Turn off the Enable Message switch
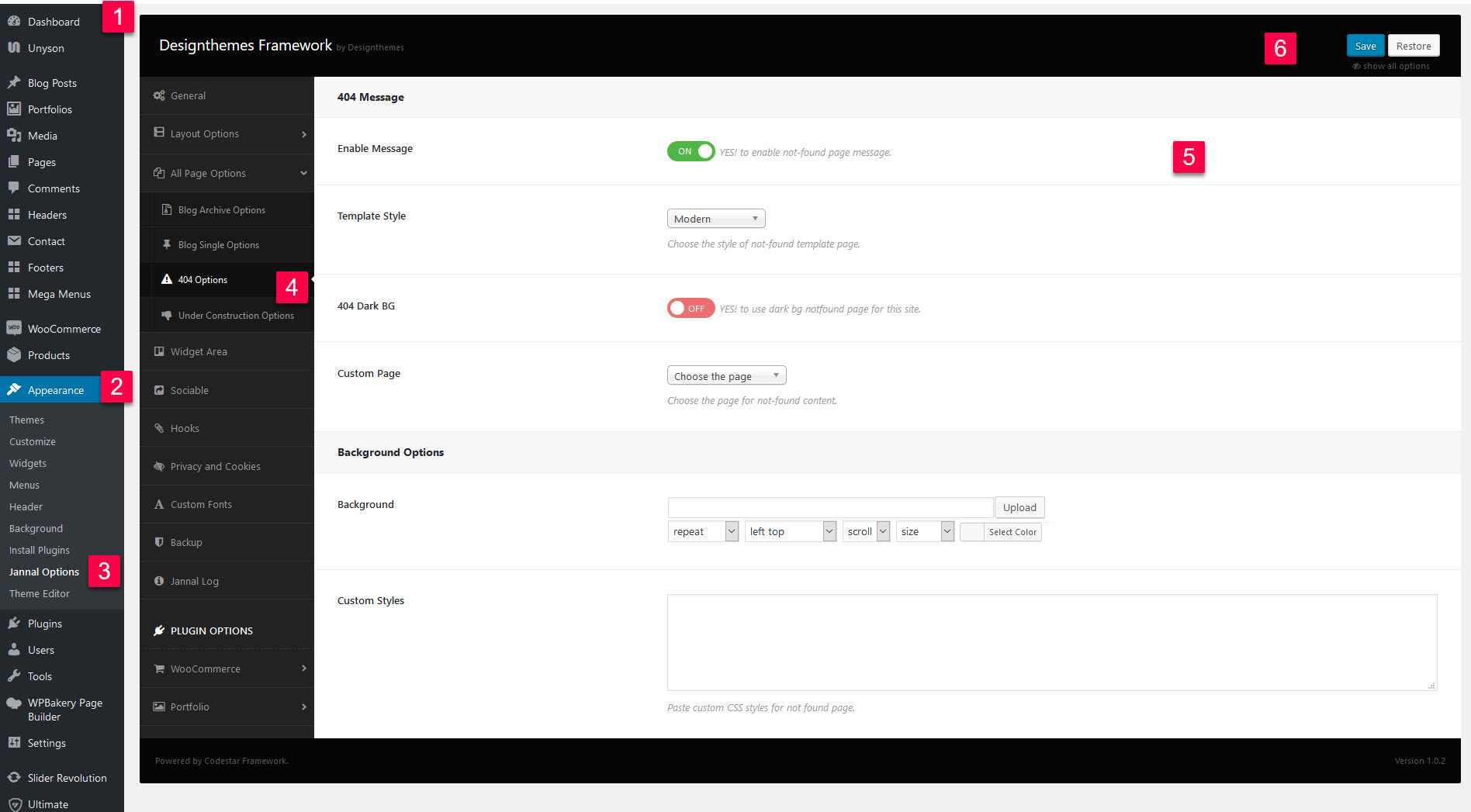The width and height of the screenshot is (1471, 812). coord(691,151)
